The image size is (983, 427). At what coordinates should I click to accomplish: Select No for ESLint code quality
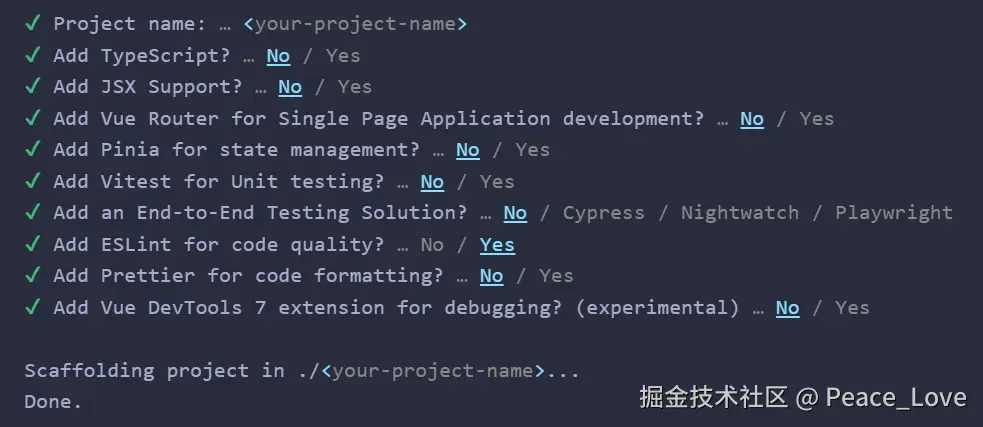(432, 244)
